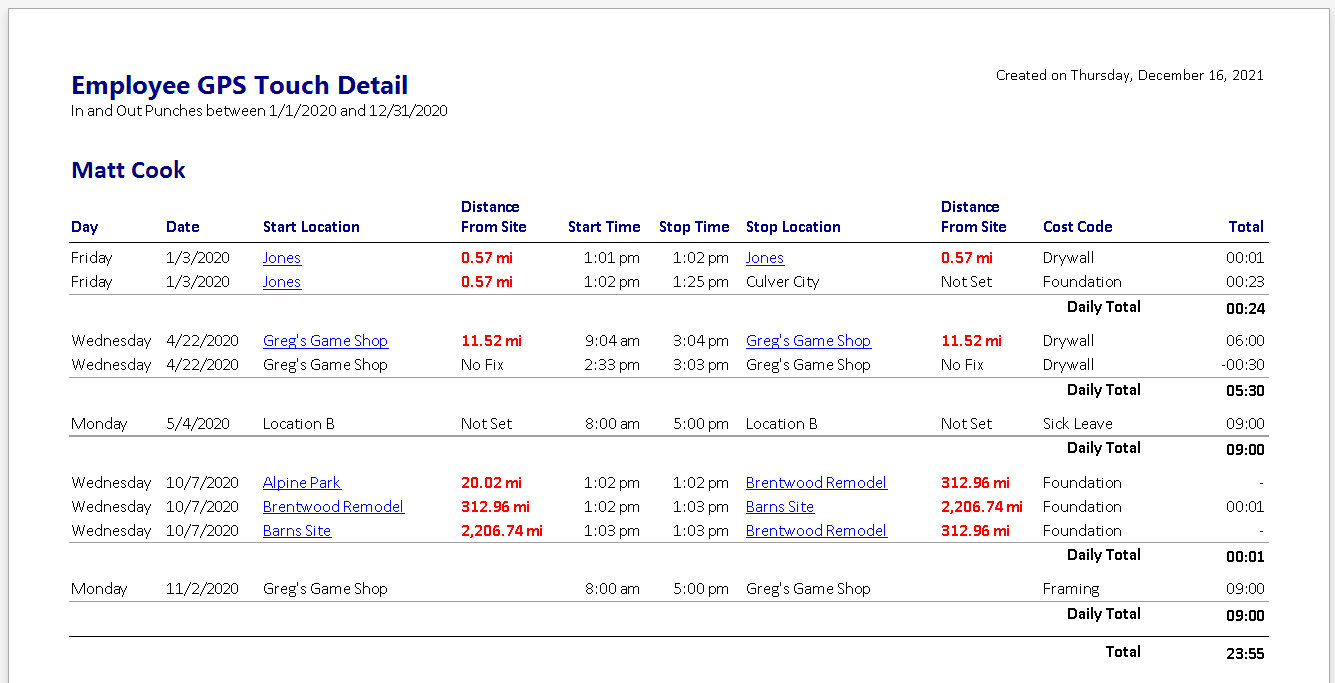Click Brentwood Remodel link in Start Location column
The width and height of the screenshot is (1335, 683).
[x=333, y=507]
